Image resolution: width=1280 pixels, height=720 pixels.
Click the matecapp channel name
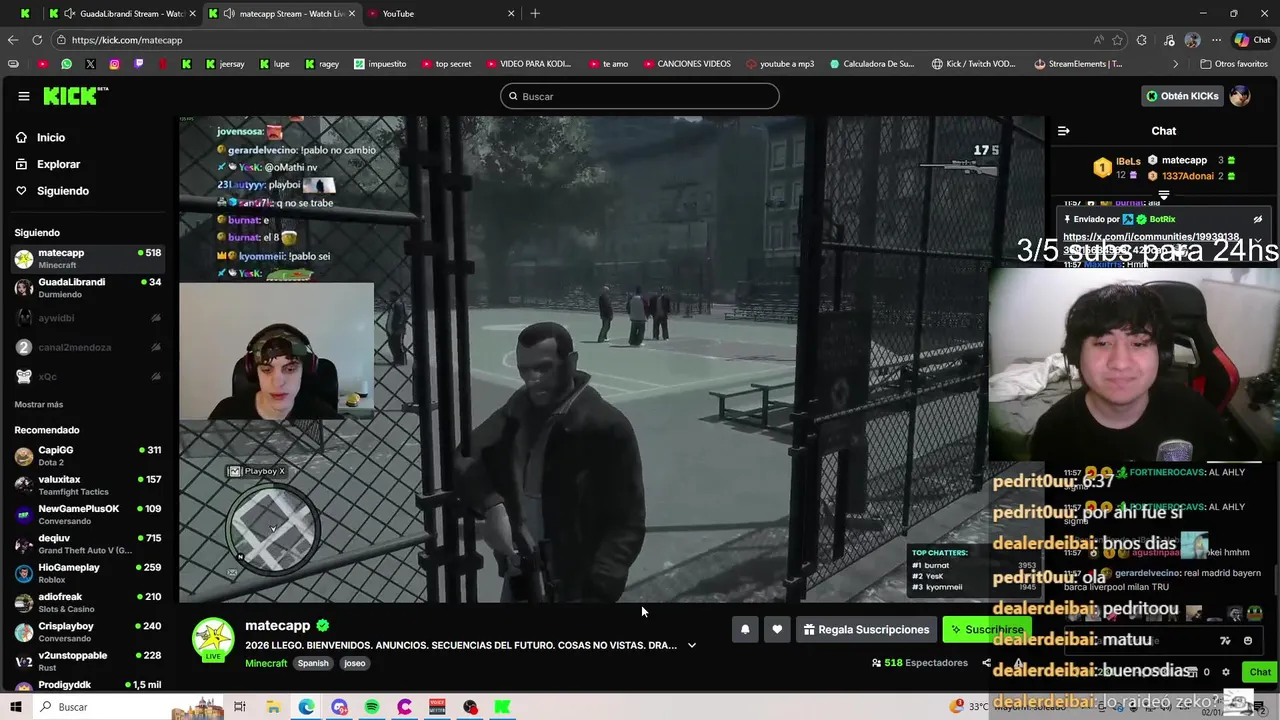point(278,625)
